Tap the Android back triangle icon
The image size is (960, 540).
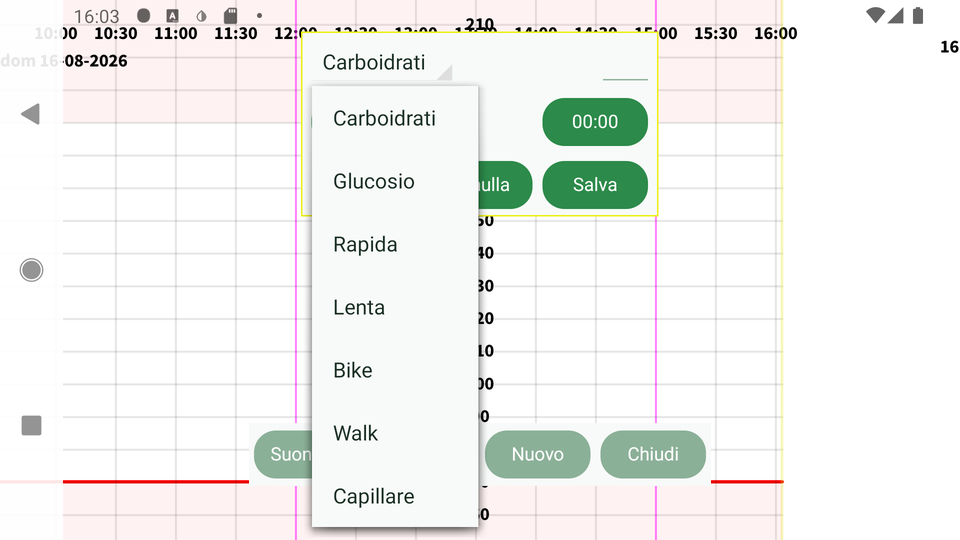click(31, 114)
